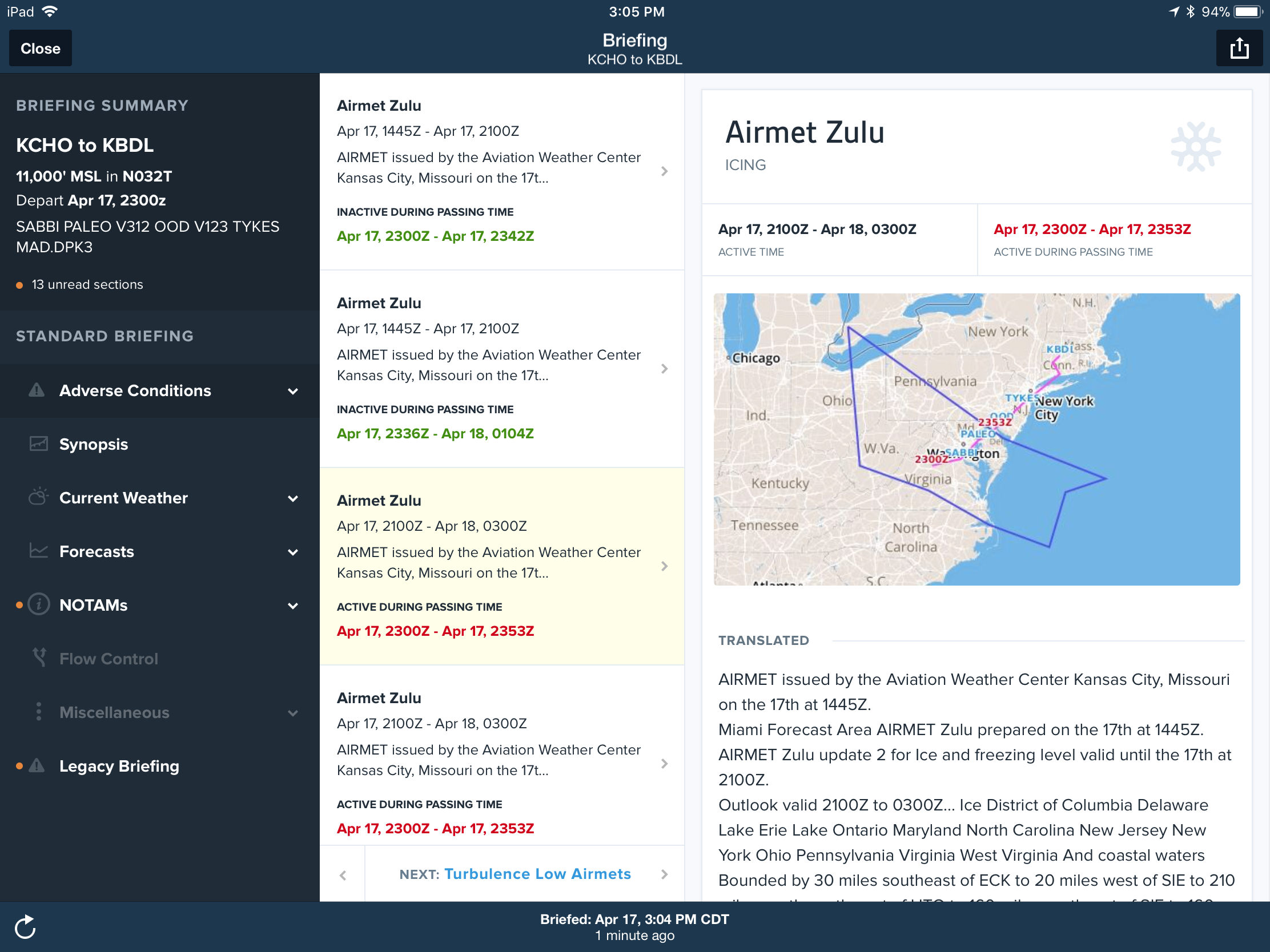Open the Synopsis section
The width and height of the screenshot is (1270, 952).
click(94, 444)
